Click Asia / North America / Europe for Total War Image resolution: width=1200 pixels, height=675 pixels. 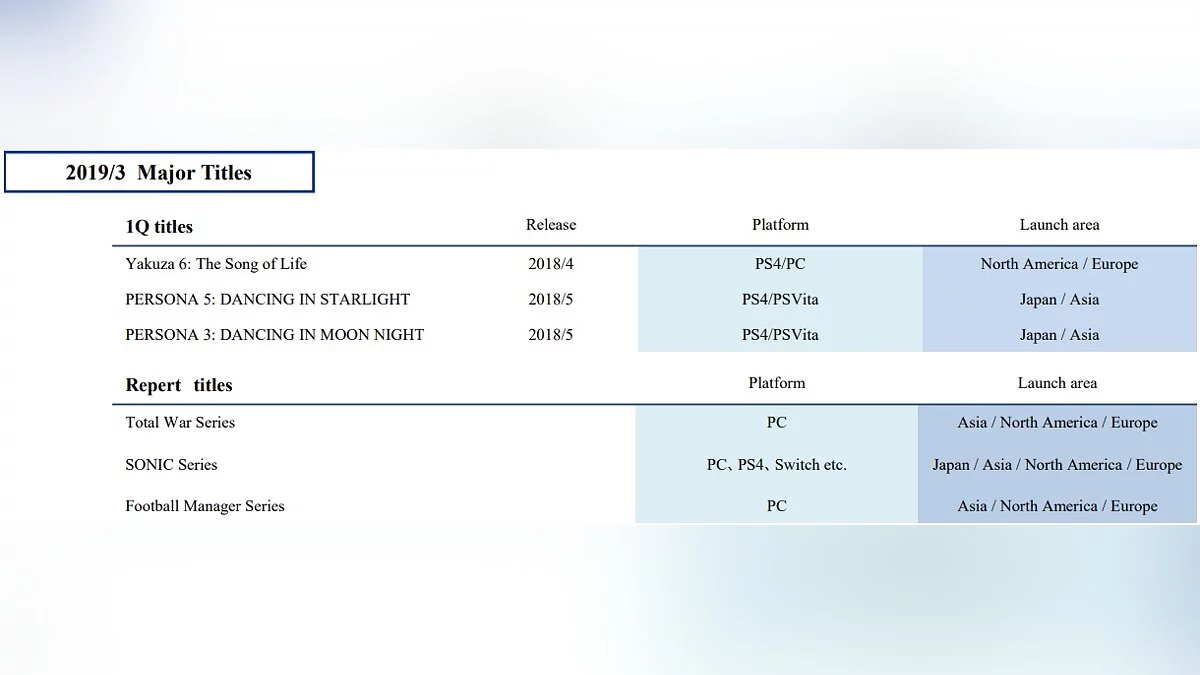pos(1057,422)
